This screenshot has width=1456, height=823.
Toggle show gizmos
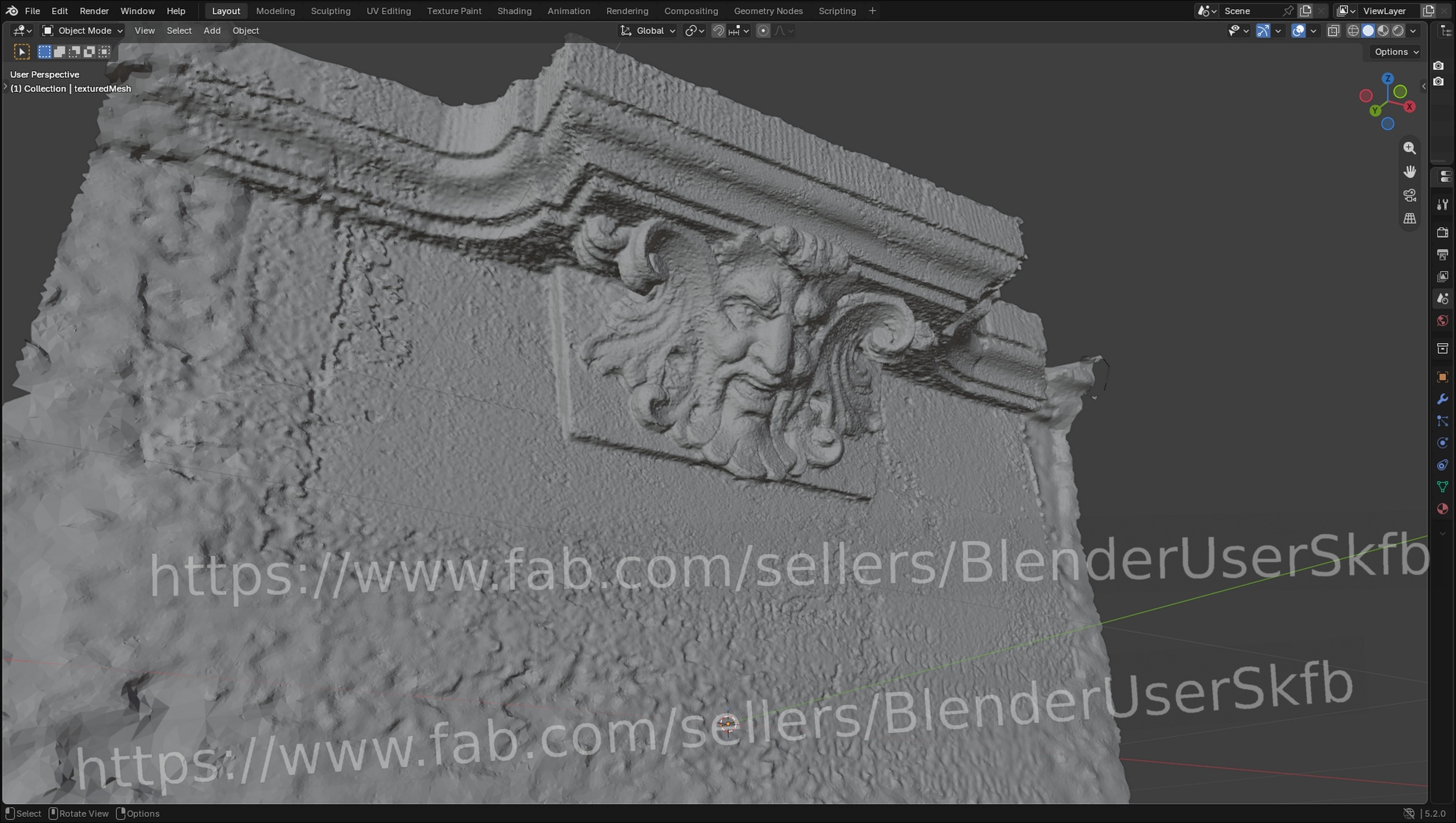pos(1263,31)
